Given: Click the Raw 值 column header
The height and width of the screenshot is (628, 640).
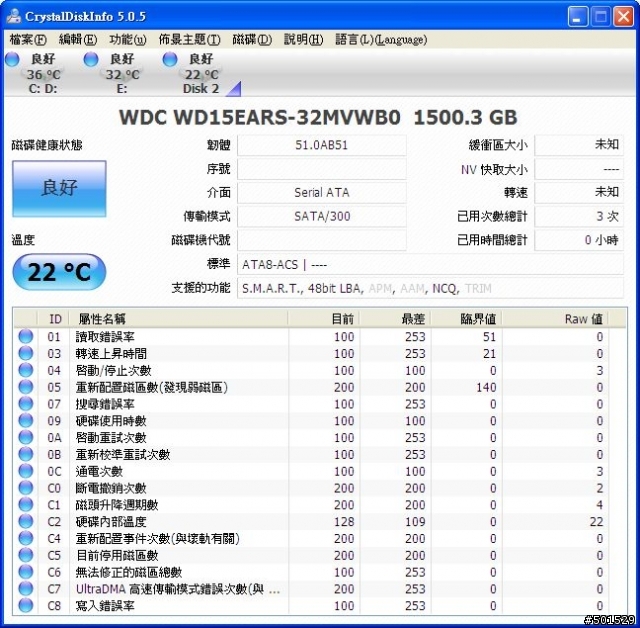Looking at the screenshot, I should pos(555,319).
